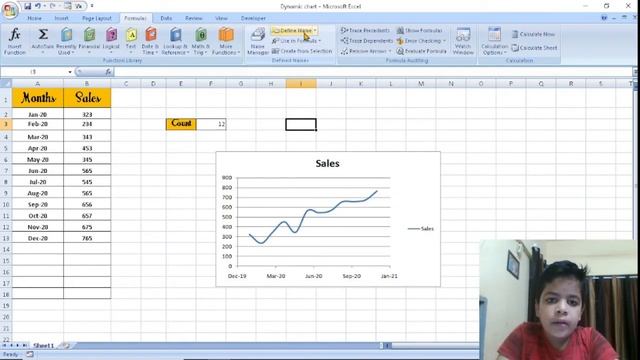
Task: Click the Months header cell
Action: 38,98
